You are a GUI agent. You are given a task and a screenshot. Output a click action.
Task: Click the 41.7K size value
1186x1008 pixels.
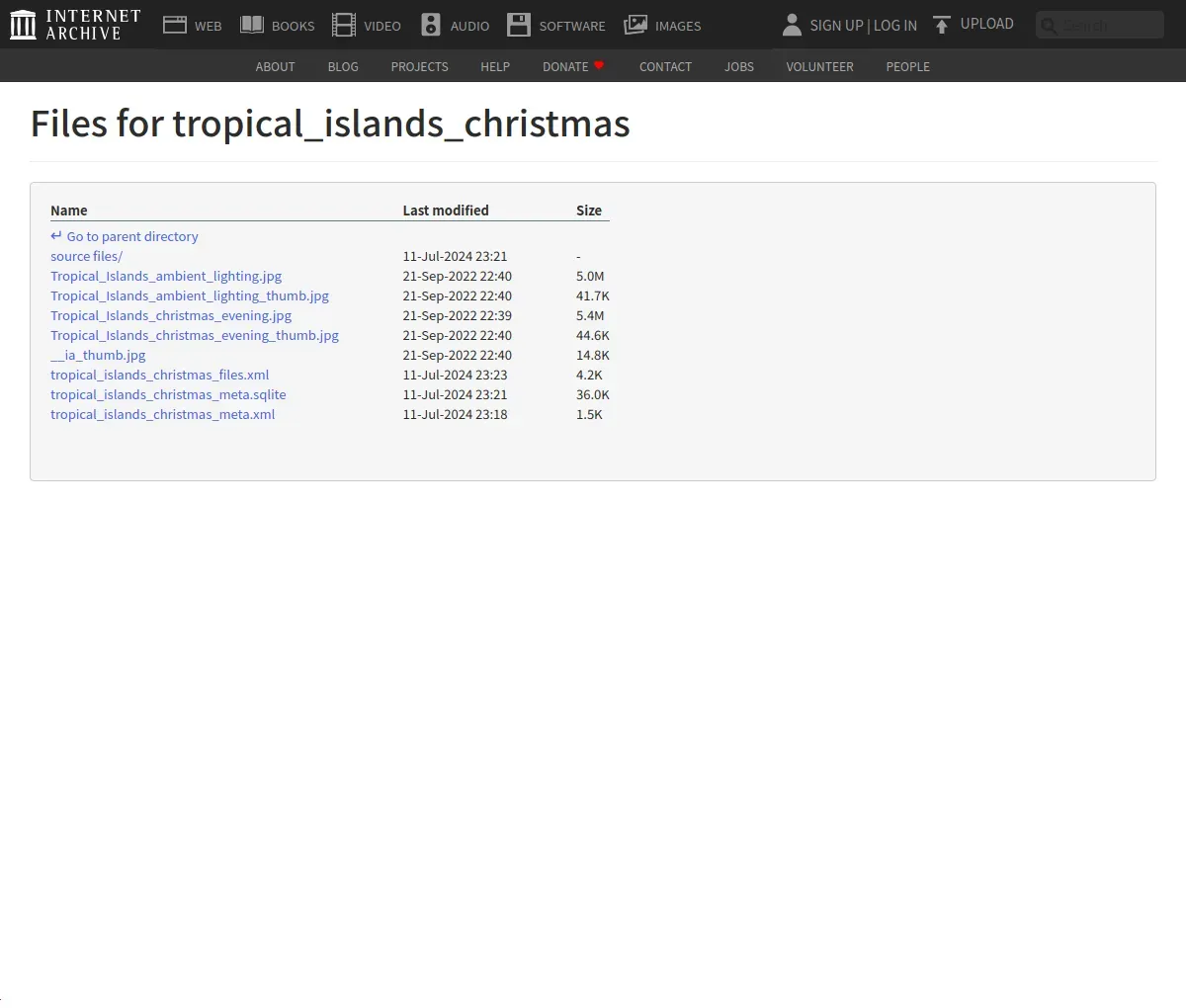593,295
